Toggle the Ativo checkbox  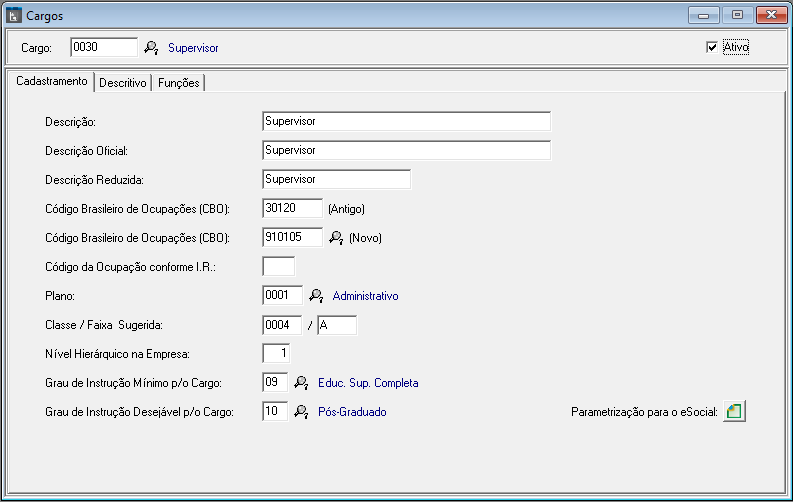[x=712, y=47]
